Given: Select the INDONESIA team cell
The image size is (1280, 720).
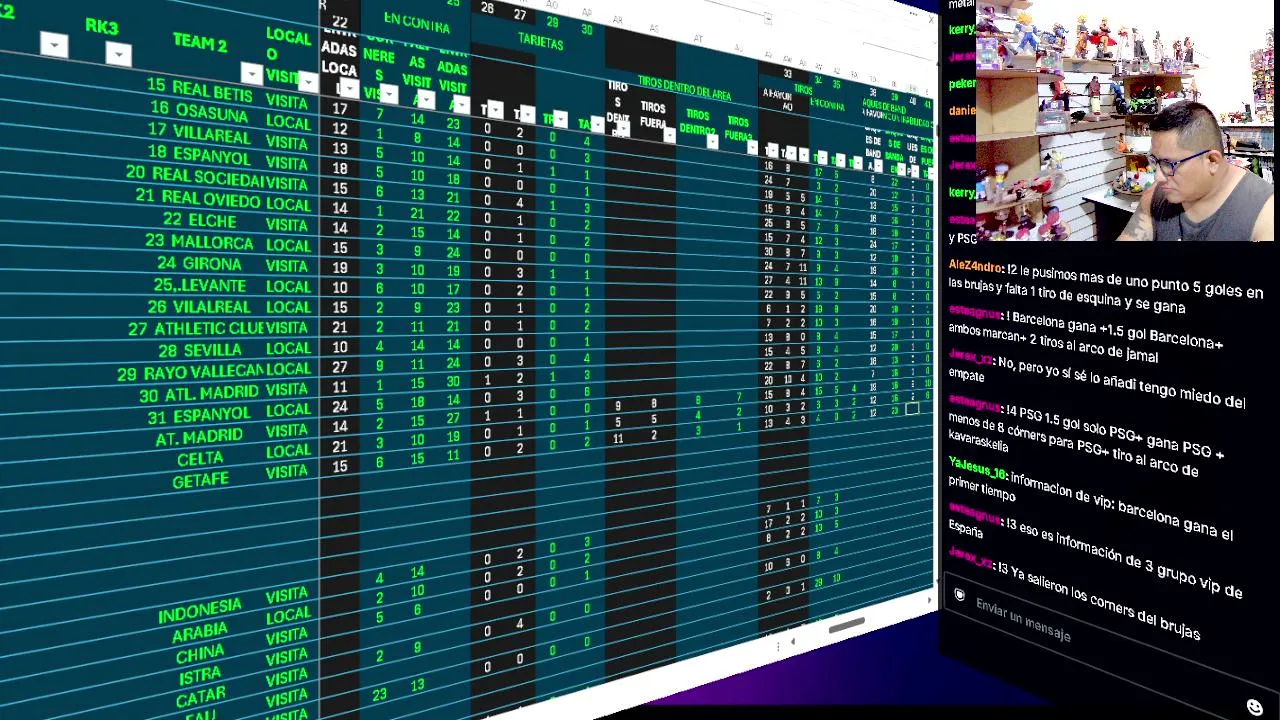Looking at the screenshot, I should coord(199,611).
